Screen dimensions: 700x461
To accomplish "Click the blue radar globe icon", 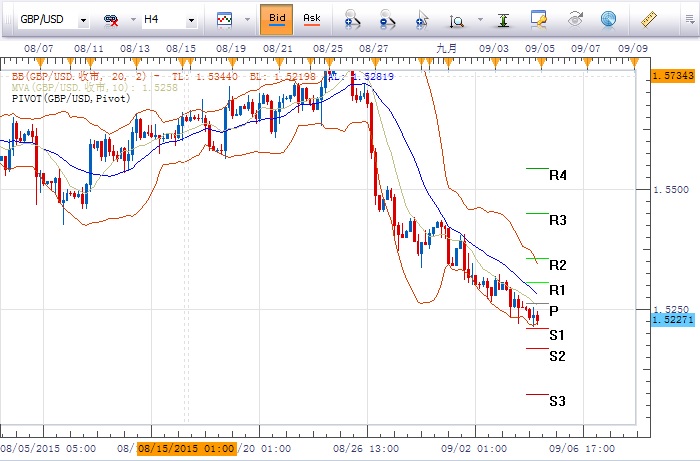I will pos(608,19).
